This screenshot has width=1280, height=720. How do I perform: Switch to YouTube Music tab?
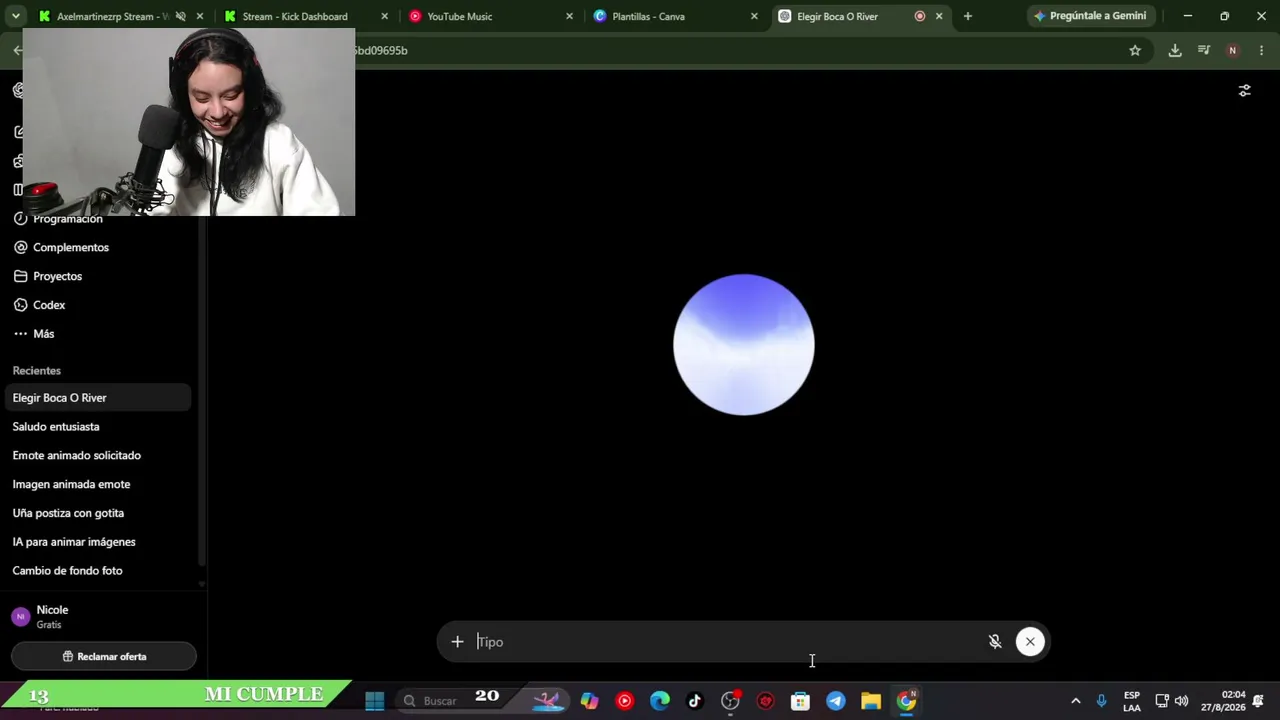(x=460, y=16)
